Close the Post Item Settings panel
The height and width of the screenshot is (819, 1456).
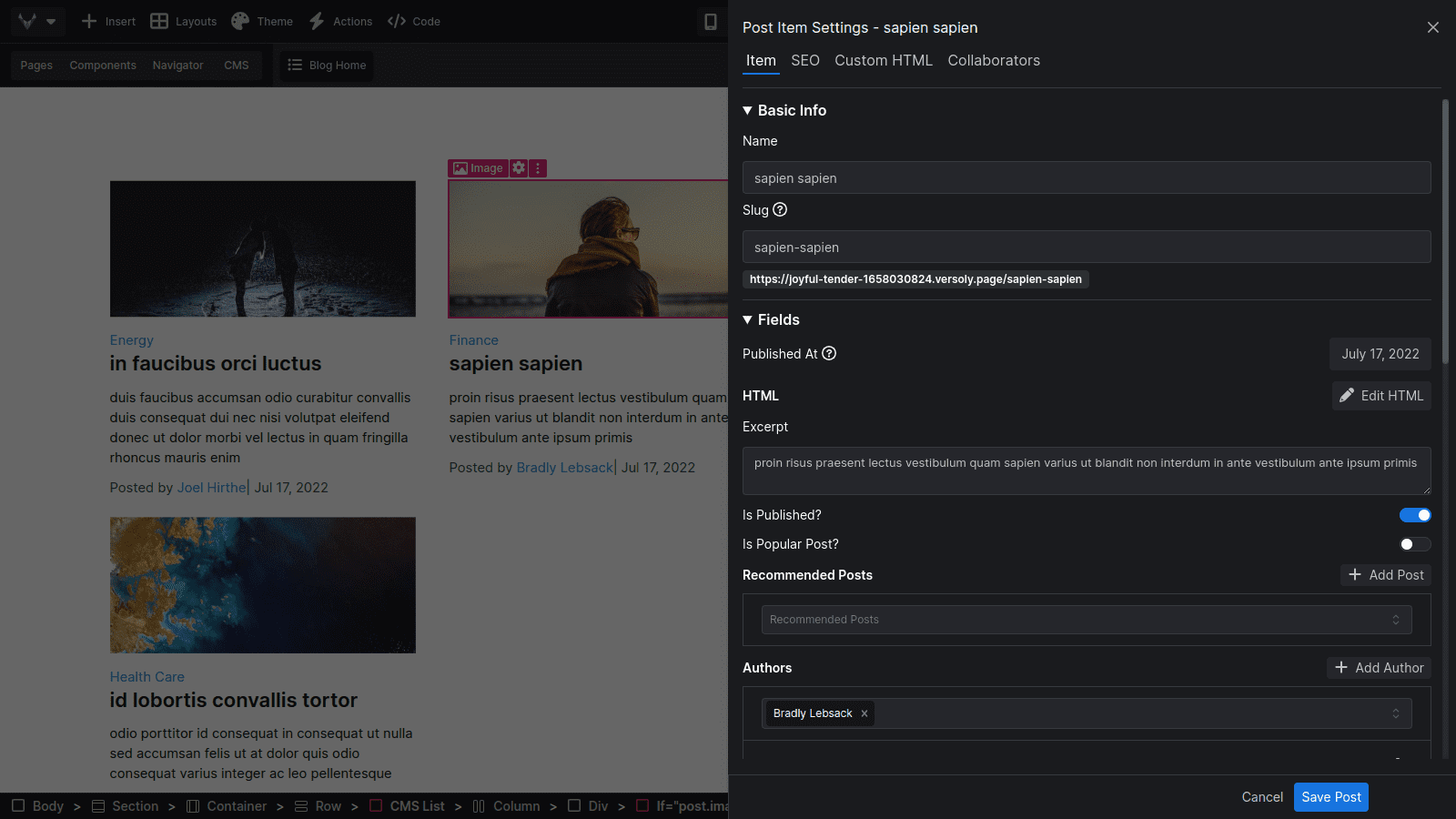click(x=1433, y=27)
